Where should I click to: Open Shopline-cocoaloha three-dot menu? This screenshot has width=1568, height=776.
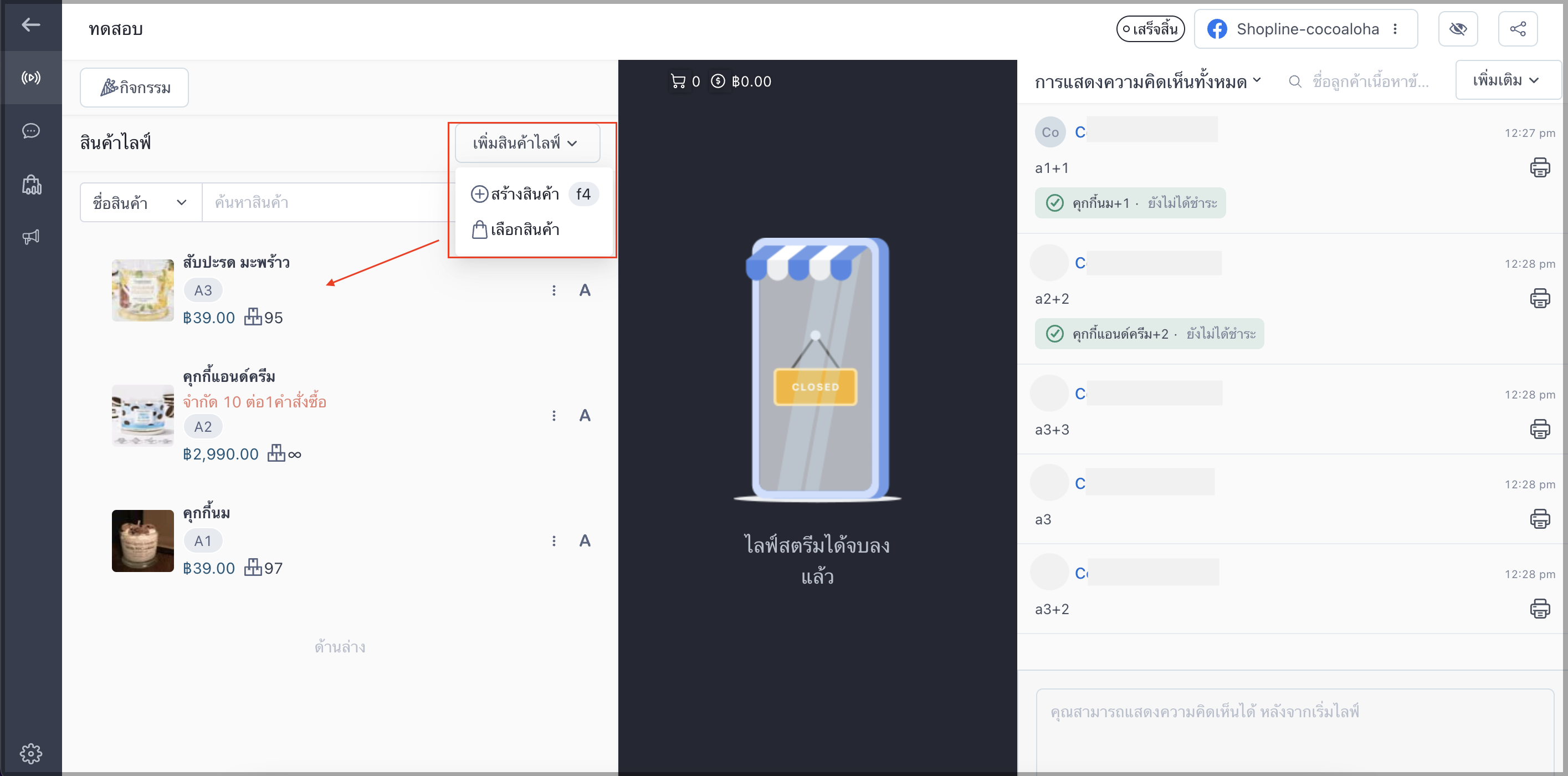click(1395, 29)
